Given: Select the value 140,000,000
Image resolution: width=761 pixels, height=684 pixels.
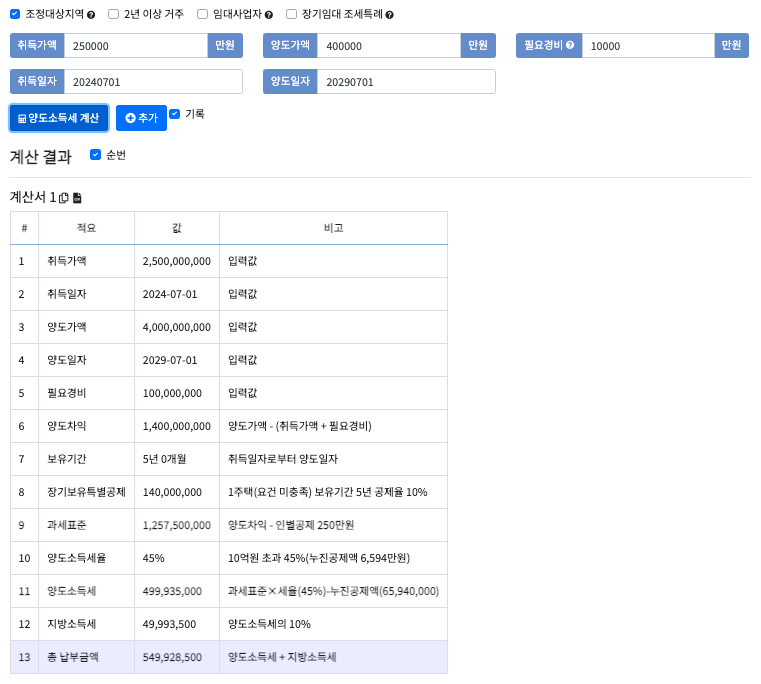Looking at the screenshot, I should pyautogui.click(x=172, y=492).
